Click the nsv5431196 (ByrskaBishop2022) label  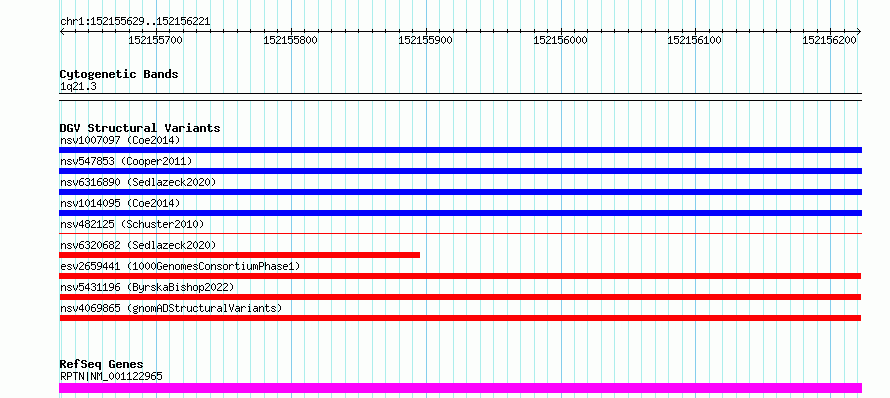click(x=147, y=287)
